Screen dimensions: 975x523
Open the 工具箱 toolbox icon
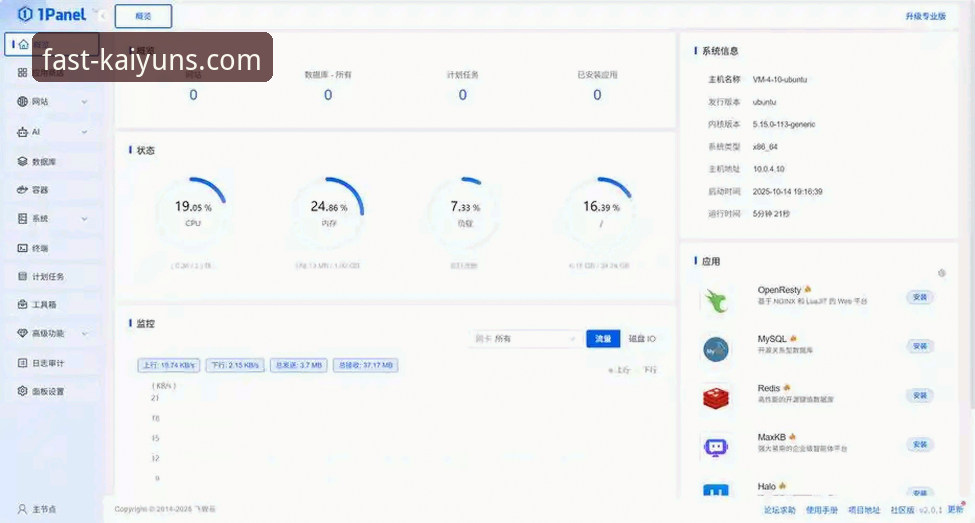pyautogui.click(x=22, y=304)
